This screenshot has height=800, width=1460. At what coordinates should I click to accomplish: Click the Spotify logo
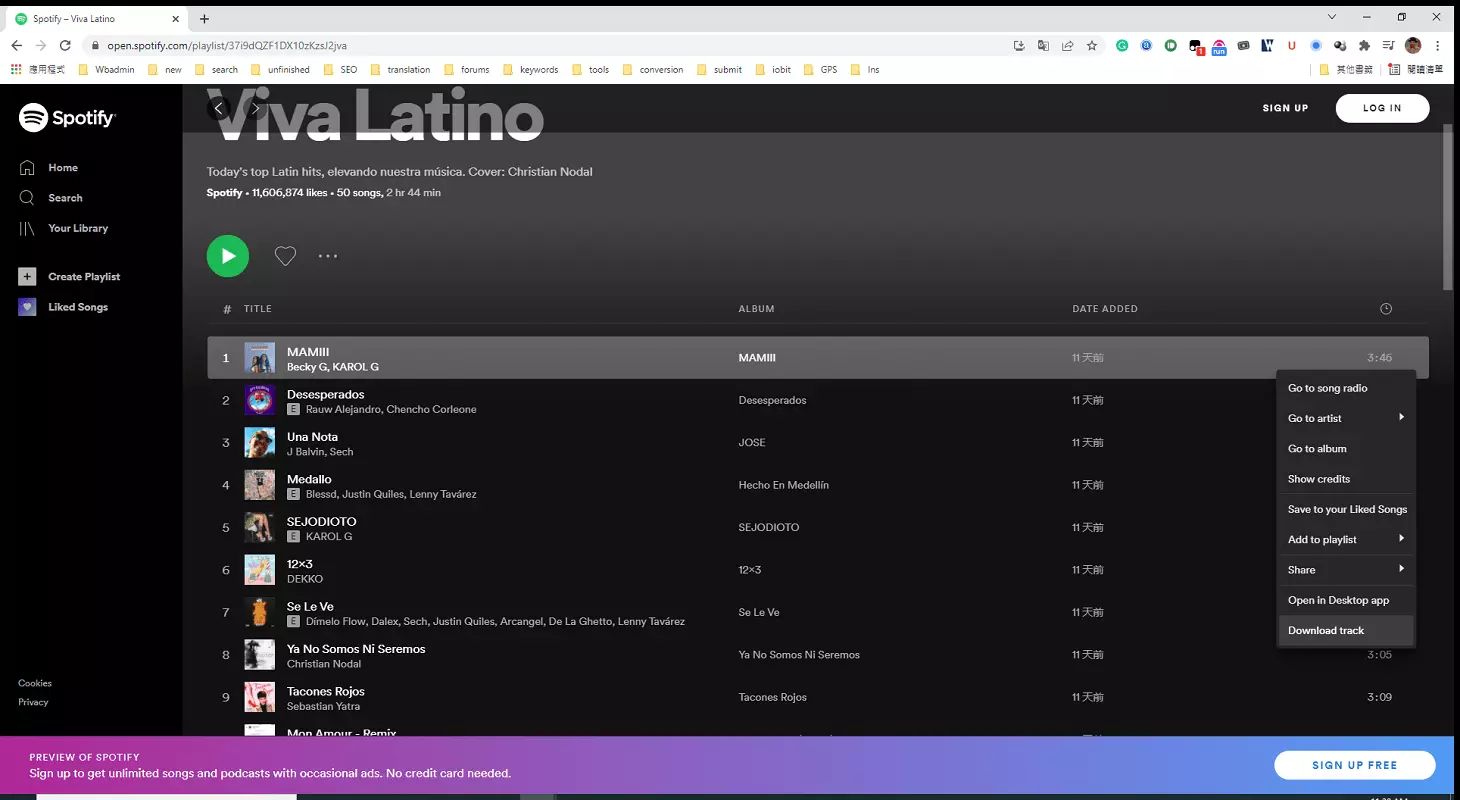[66, 117]
